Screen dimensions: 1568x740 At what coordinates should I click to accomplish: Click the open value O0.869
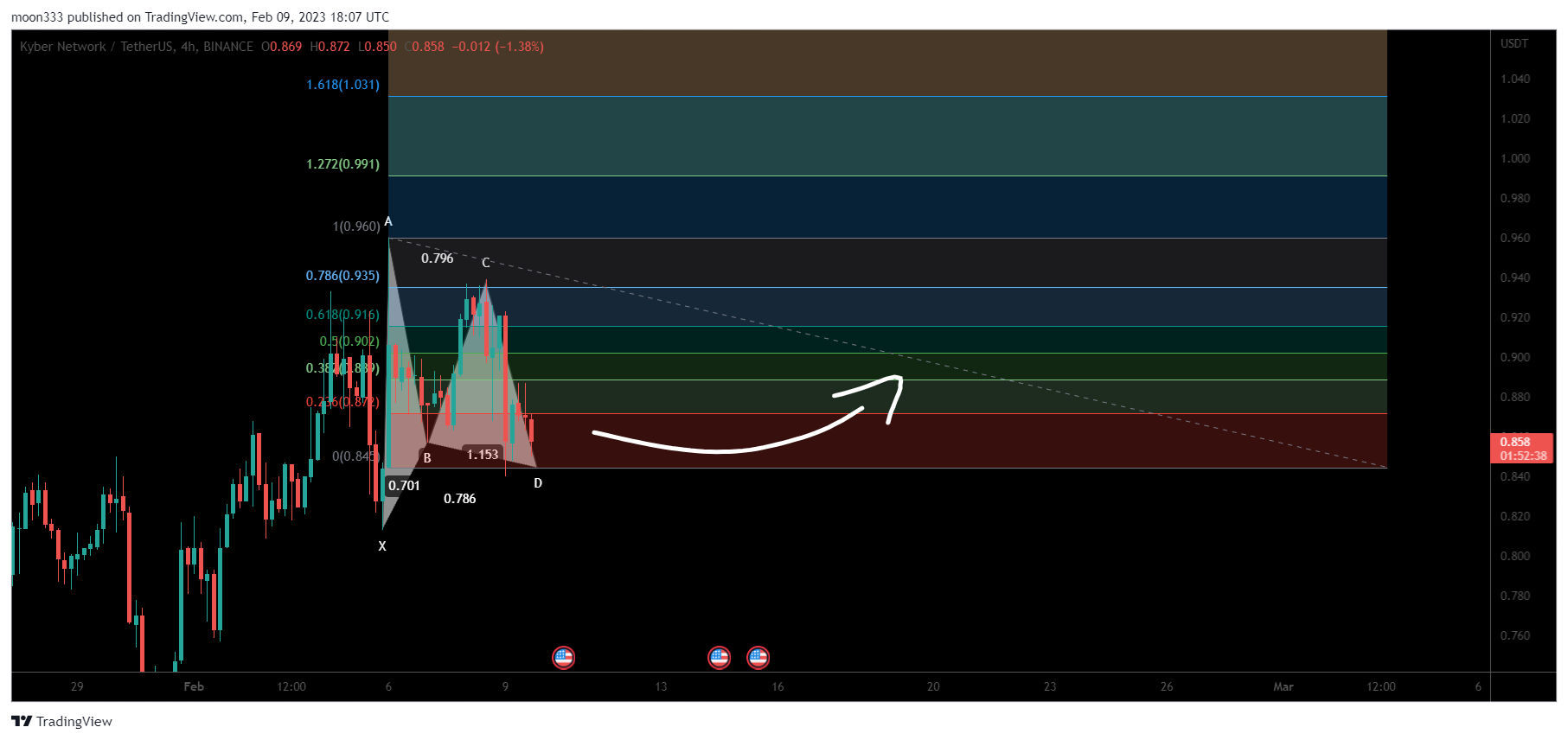pos(281,47)
